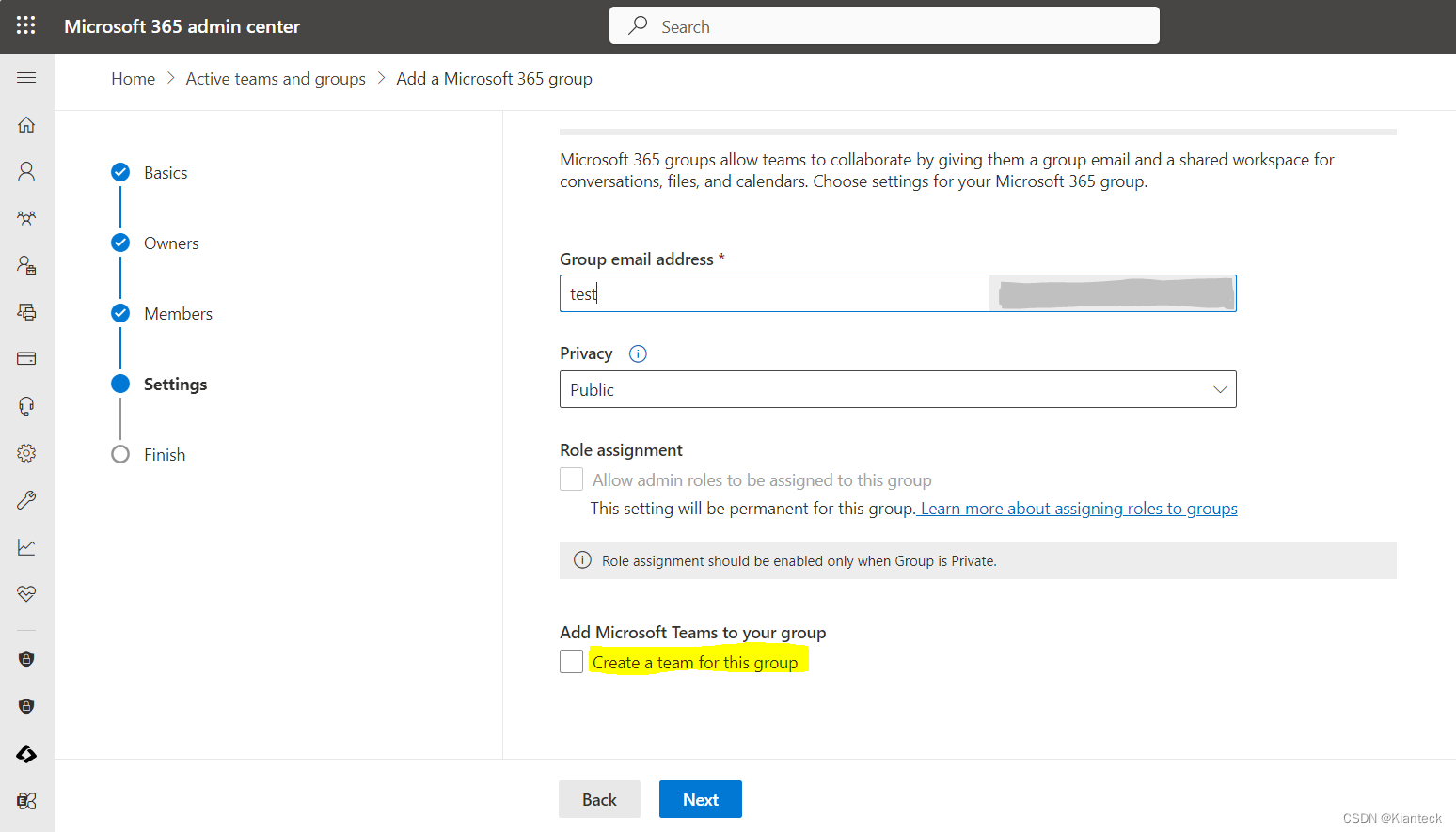This screenshot has height=832, width=1456.
Task: Open Users from sidebar person icon
Action: coord(26,171)
